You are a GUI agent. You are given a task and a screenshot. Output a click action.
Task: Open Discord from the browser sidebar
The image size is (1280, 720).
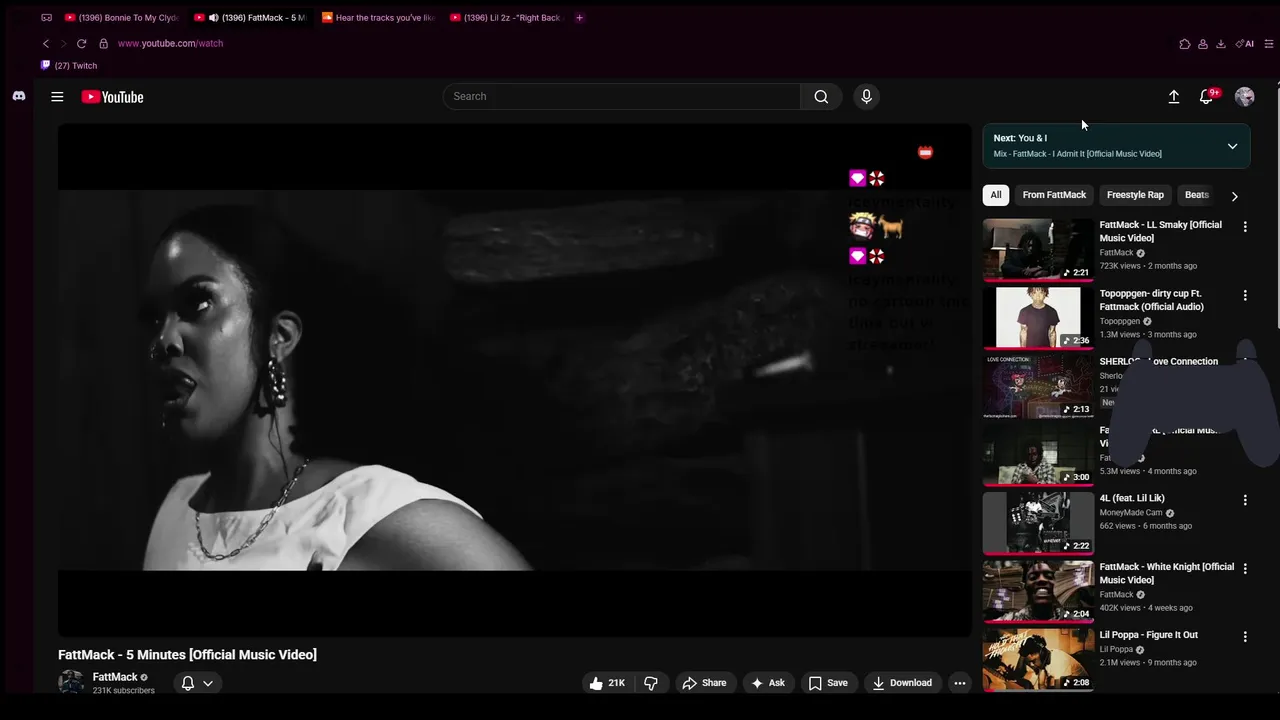tap(18, 96)
